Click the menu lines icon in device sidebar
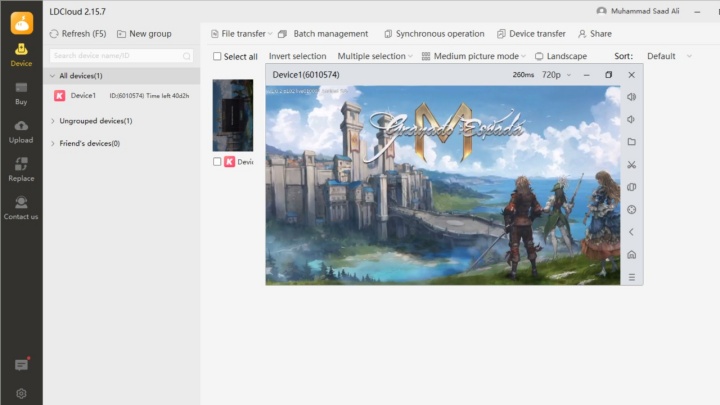Screen dimensions: 720x405 (631, 277)
